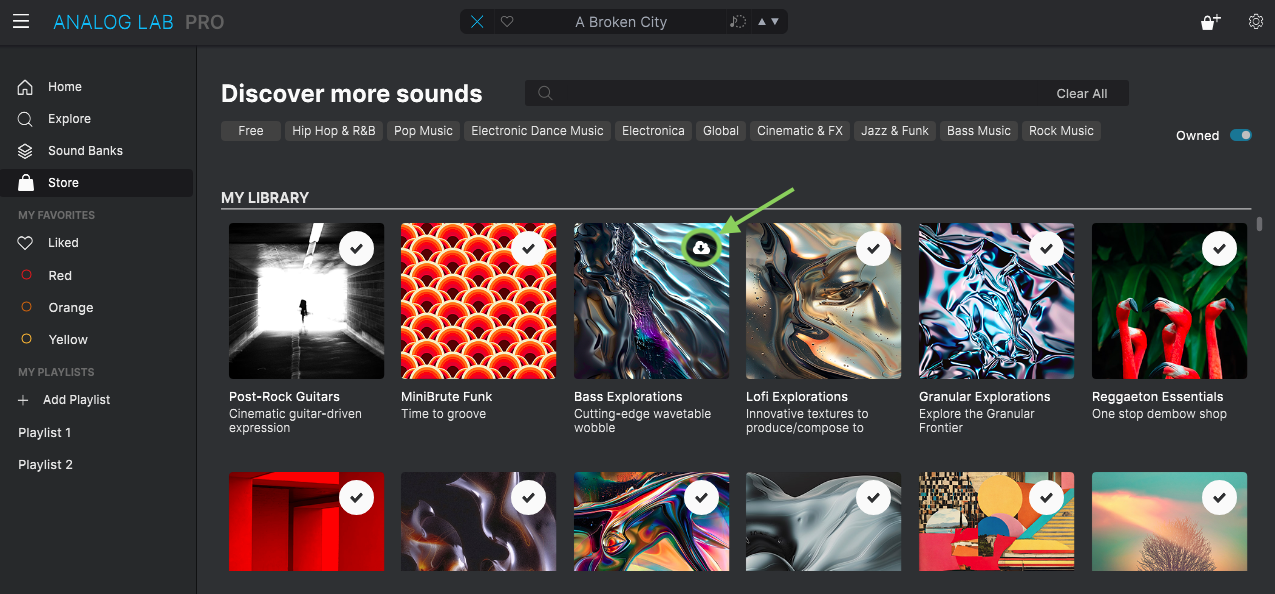Open Post-Rock Guitars artwork thumbnail
Viewport: 1275px width, 594px height.
click(x=306, y=301)
